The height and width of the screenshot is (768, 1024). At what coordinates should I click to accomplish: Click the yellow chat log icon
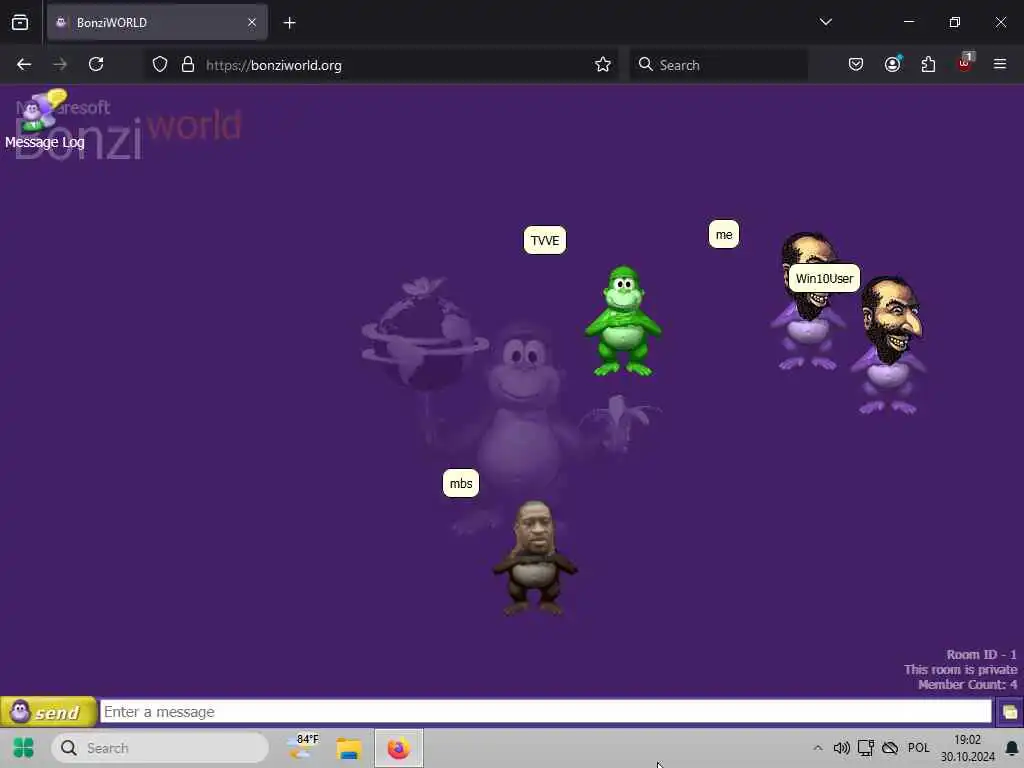pos(1009,712)
